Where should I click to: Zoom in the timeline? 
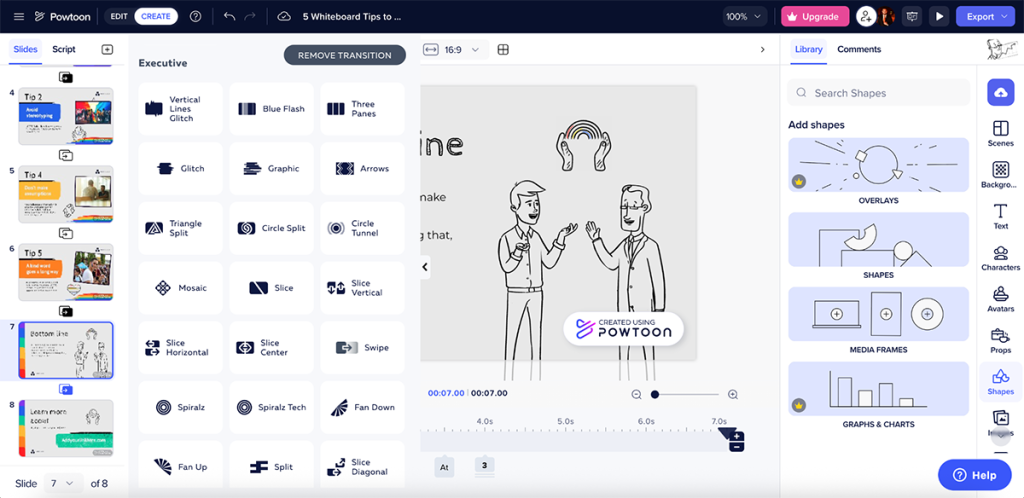pos(733,394)
